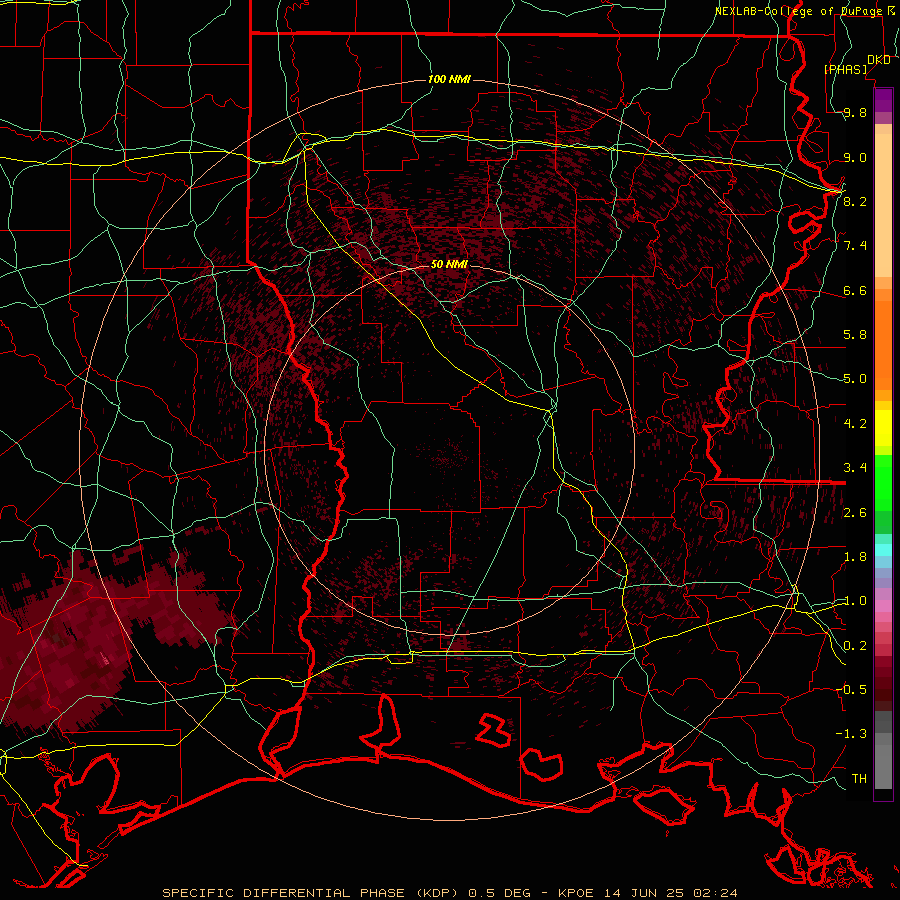The height and width of the screenshot is (900, 900).
Task: Click the KPOE station identifier in caption
Action: tap(576, 893)
